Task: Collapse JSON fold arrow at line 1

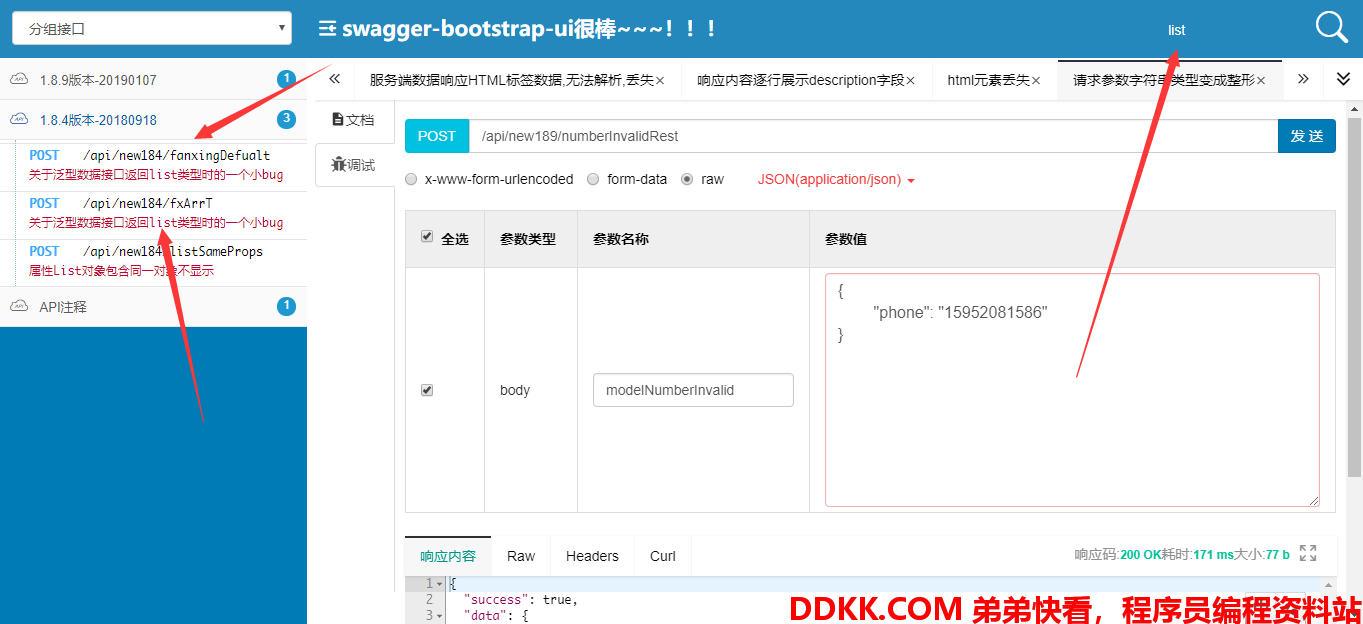Action: (x=440, y=583)
